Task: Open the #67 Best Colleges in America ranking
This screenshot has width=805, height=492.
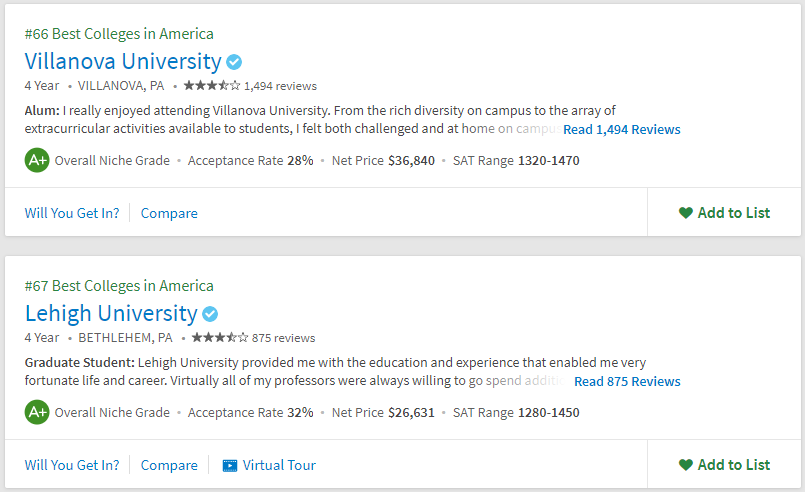Action: (x=119, y=286)
